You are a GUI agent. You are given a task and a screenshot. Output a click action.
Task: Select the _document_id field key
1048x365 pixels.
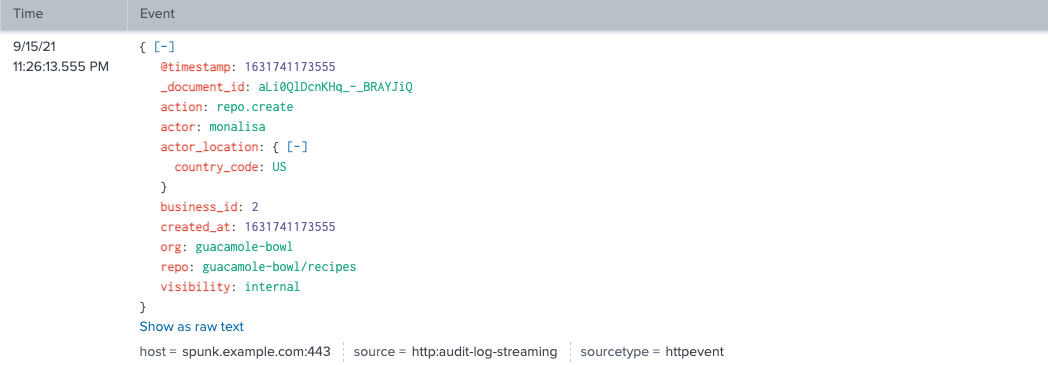click(x=204, y=87)
